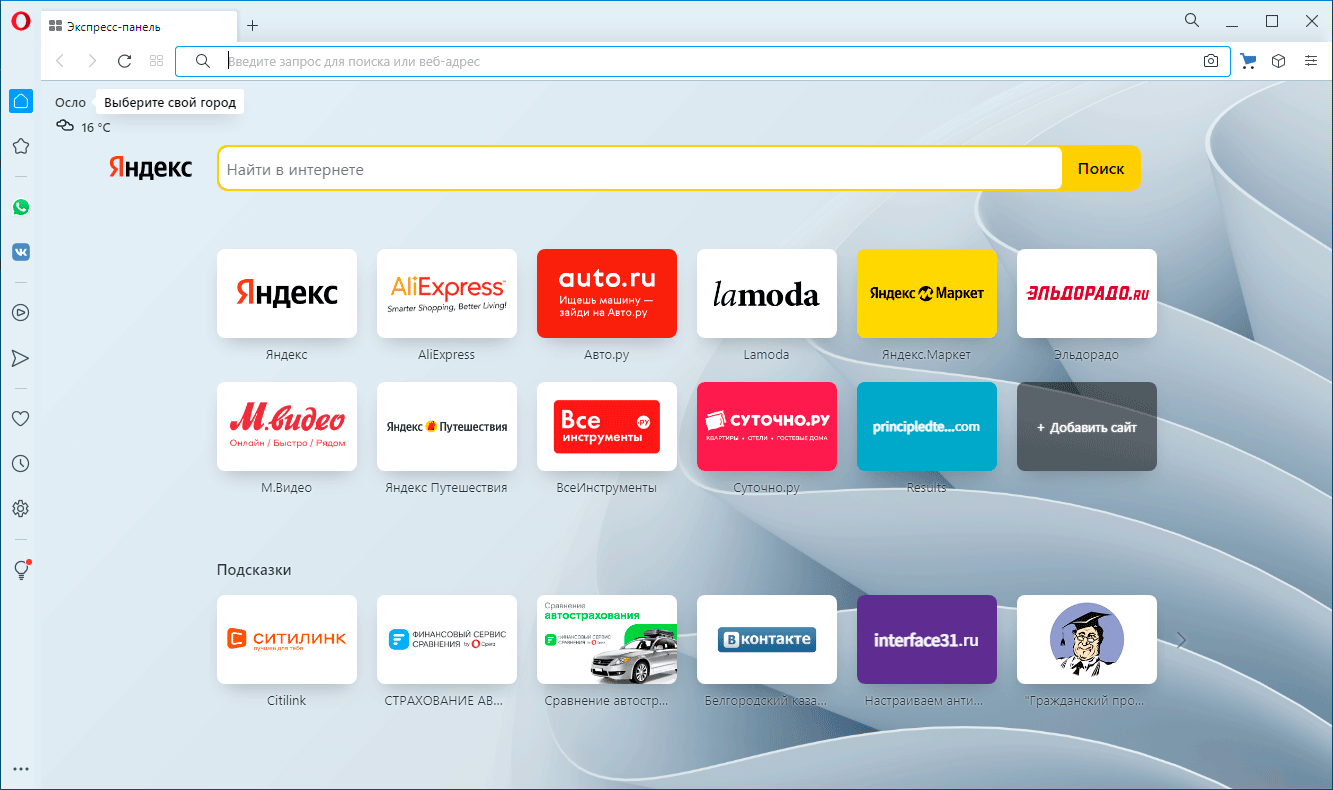Switch to the Экспресс-панель tab

click(x=139, y=26)
